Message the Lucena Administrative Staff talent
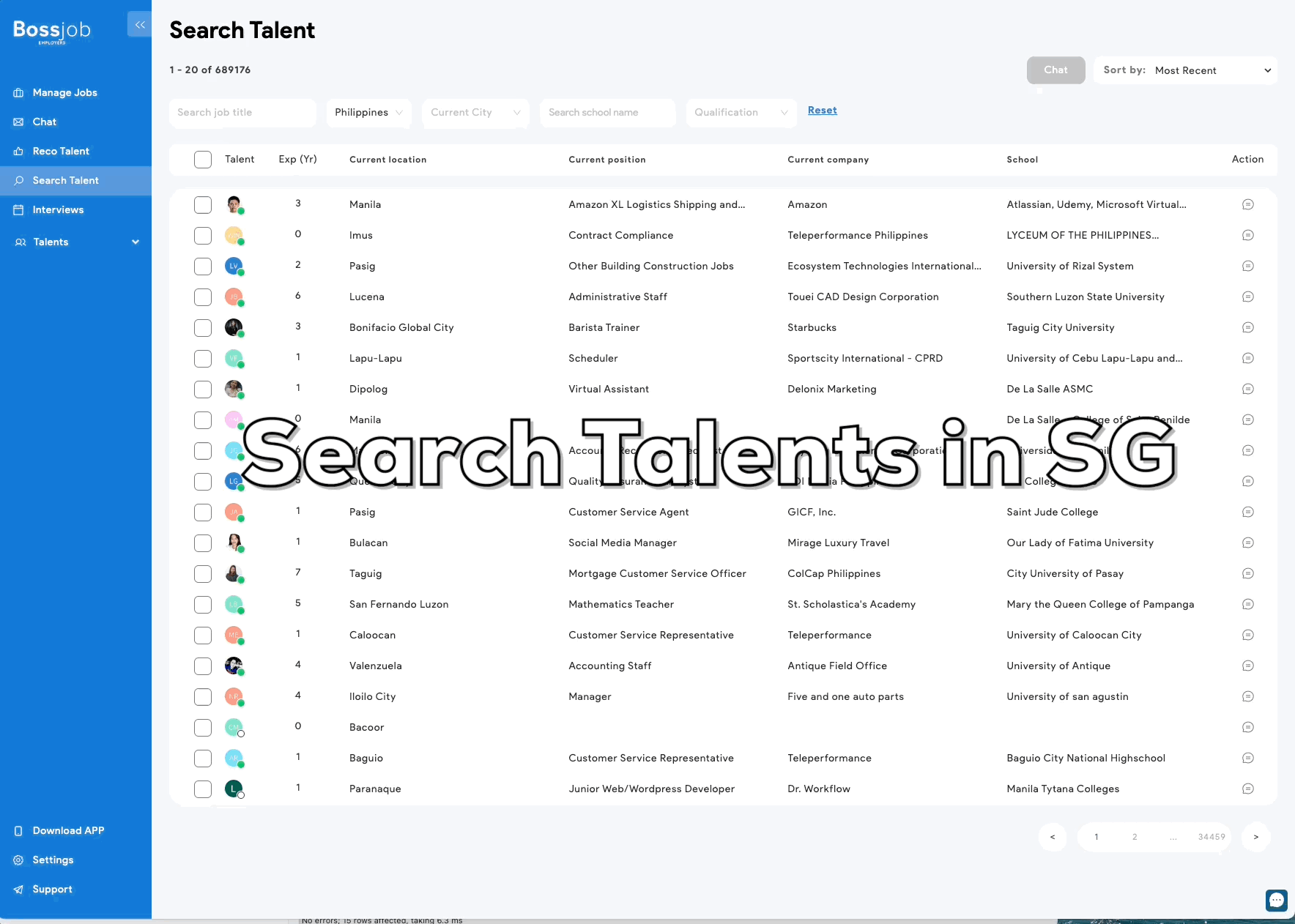The height and width of the screenshot is (924, 1295). (1248, 297)
